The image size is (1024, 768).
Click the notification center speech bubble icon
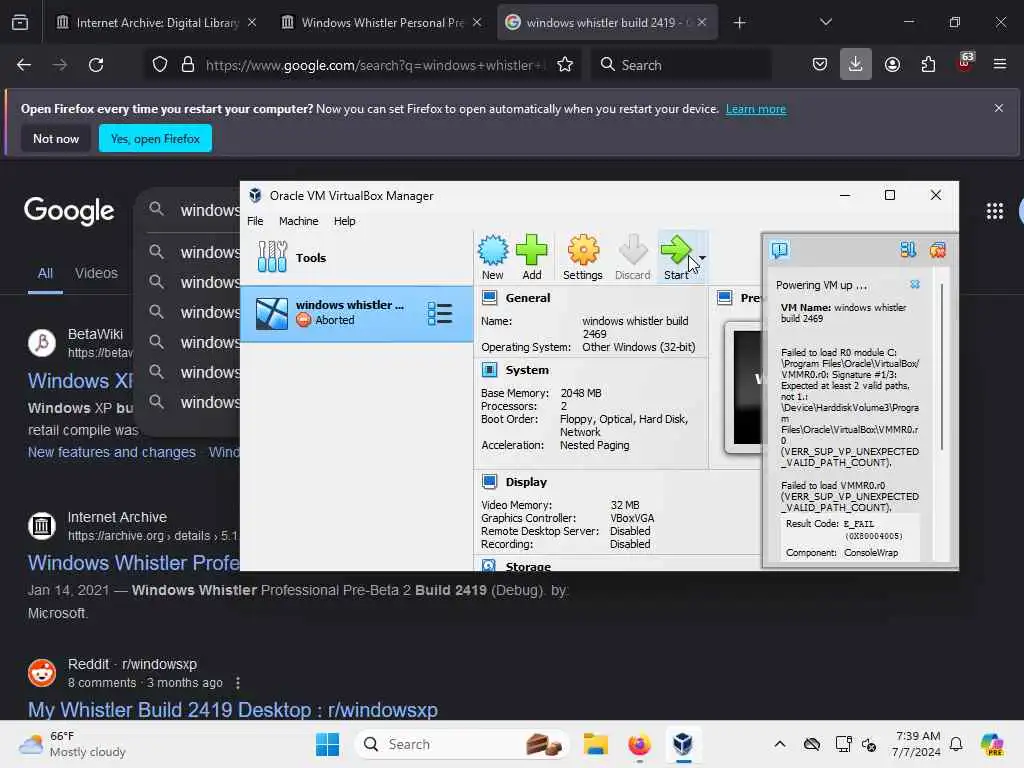[780, 250]
